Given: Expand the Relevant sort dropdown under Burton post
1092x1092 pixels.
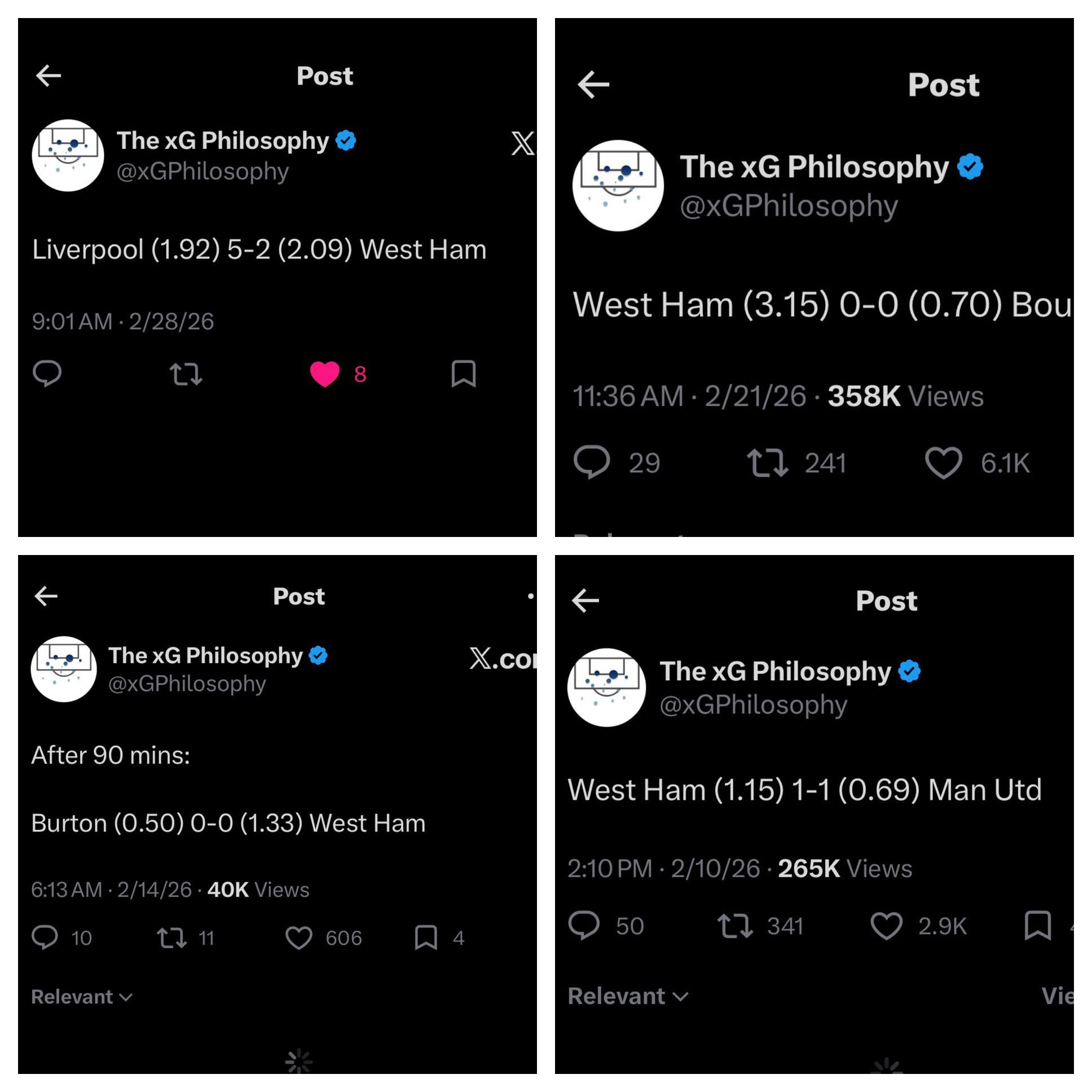Looking at the screenshot, I should pyautogui.click(x=82, y=997).
